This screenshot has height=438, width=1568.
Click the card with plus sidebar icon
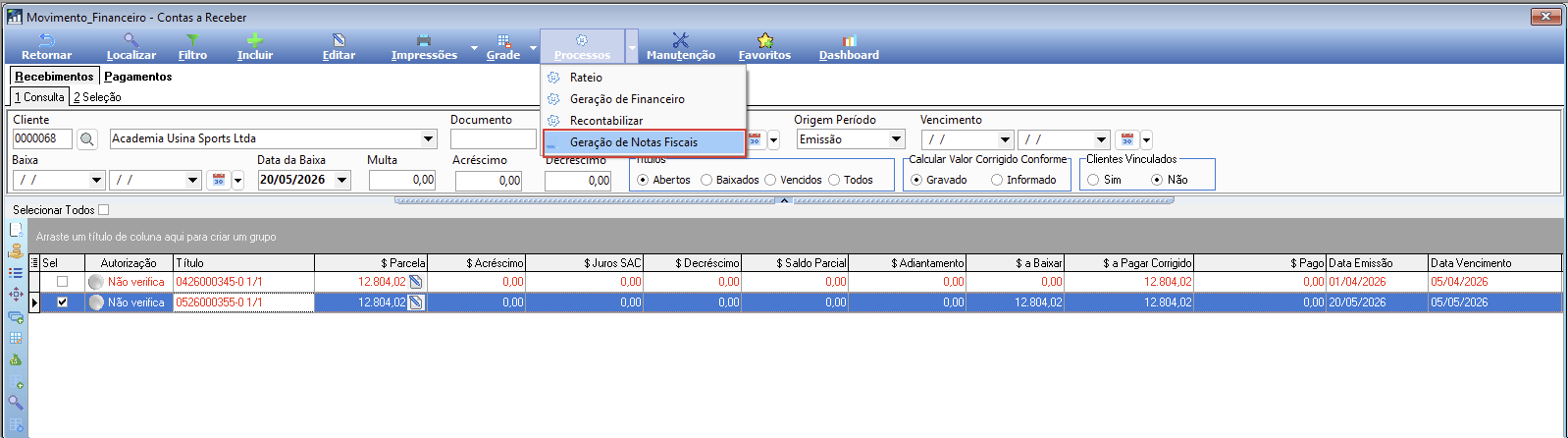pyautogui.click(x=16, y=316)
